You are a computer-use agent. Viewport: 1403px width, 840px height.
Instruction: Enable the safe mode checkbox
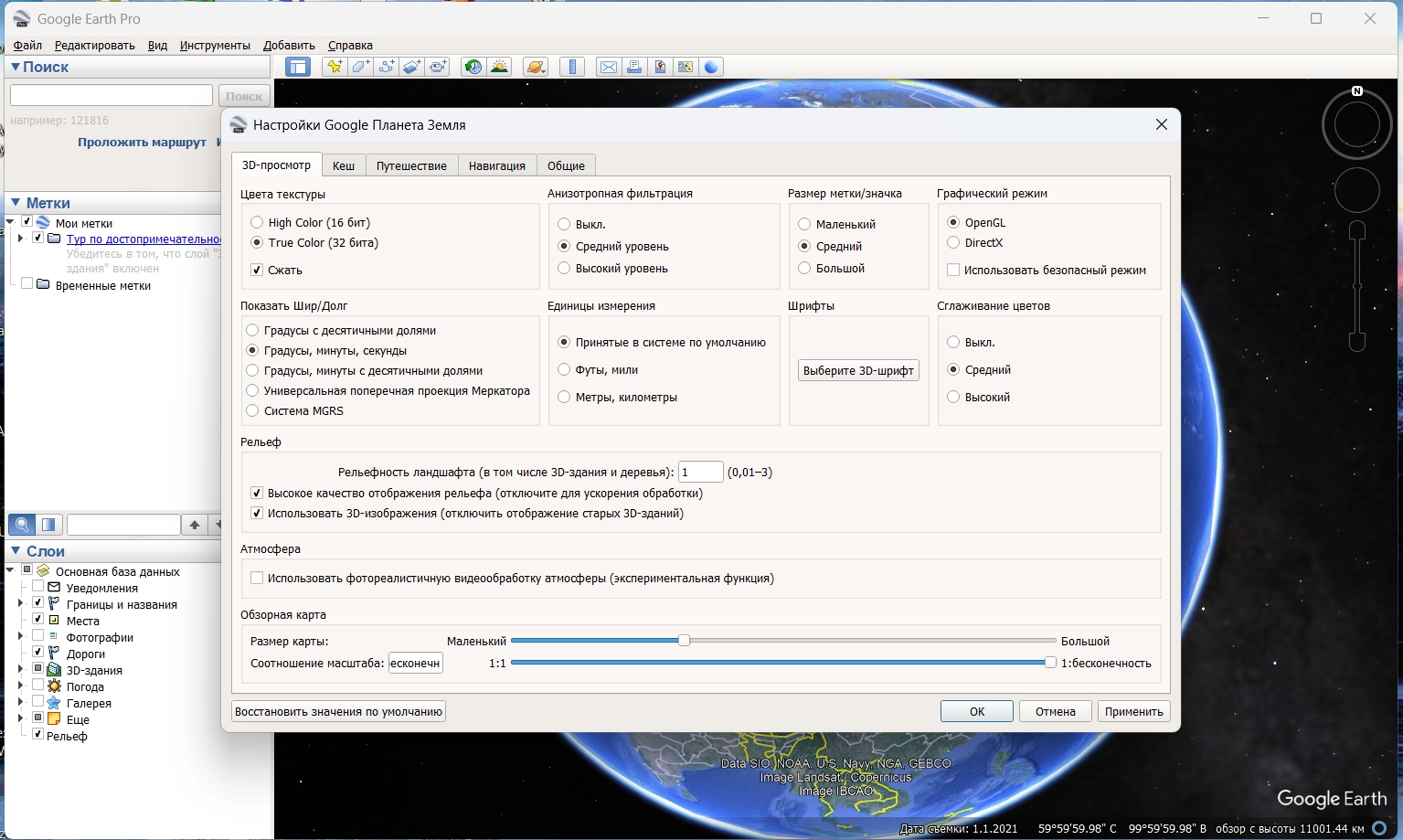click(953, 270)
